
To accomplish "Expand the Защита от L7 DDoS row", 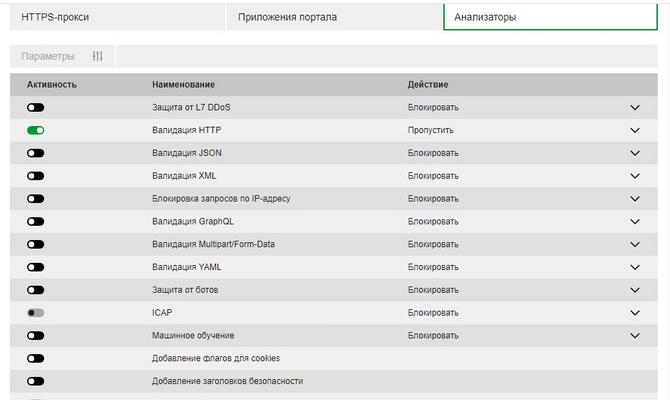I will click(634, 107).
